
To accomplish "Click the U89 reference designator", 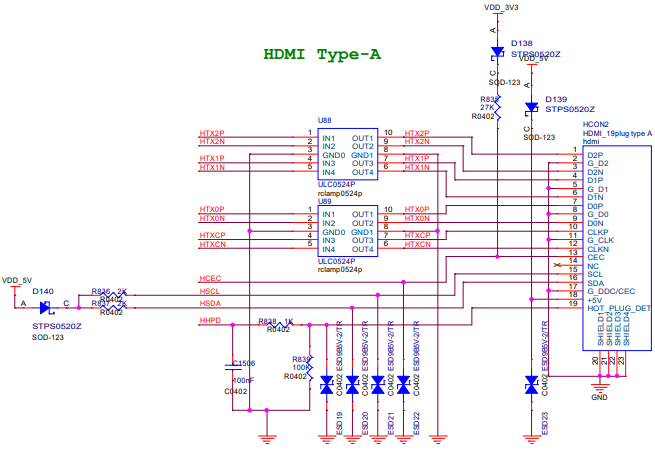I will coord(325,201).
